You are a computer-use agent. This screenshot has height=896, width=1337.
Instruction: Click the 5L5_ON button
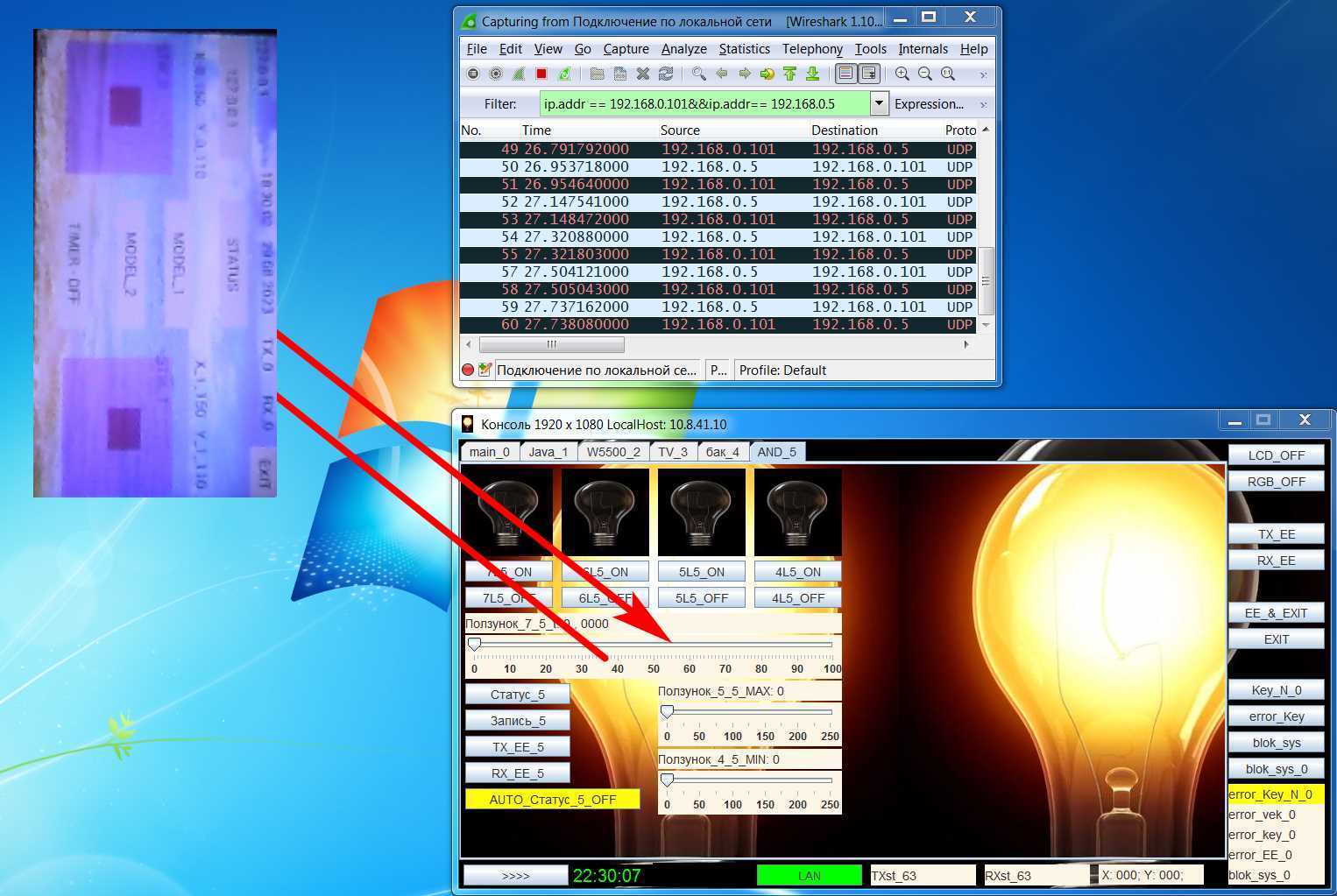[x=701, y=572]
